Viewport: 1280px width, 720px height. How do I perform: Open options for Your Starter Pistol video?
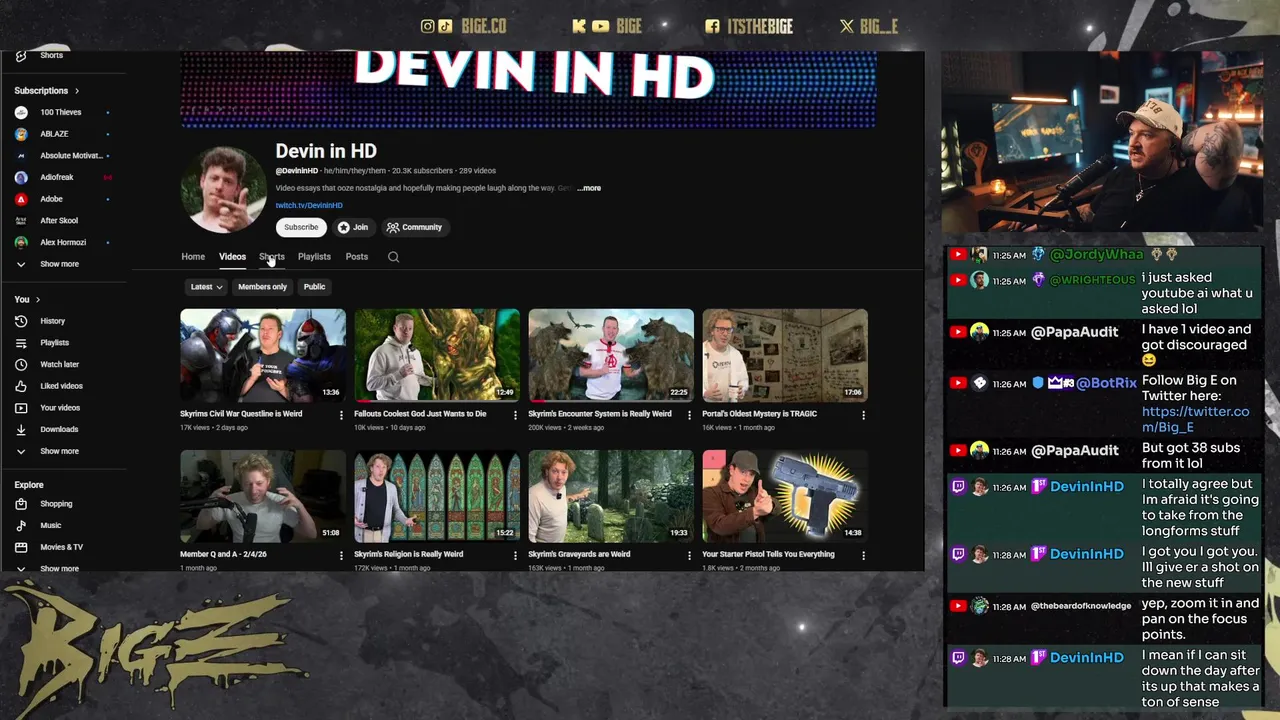coord(863,555)
